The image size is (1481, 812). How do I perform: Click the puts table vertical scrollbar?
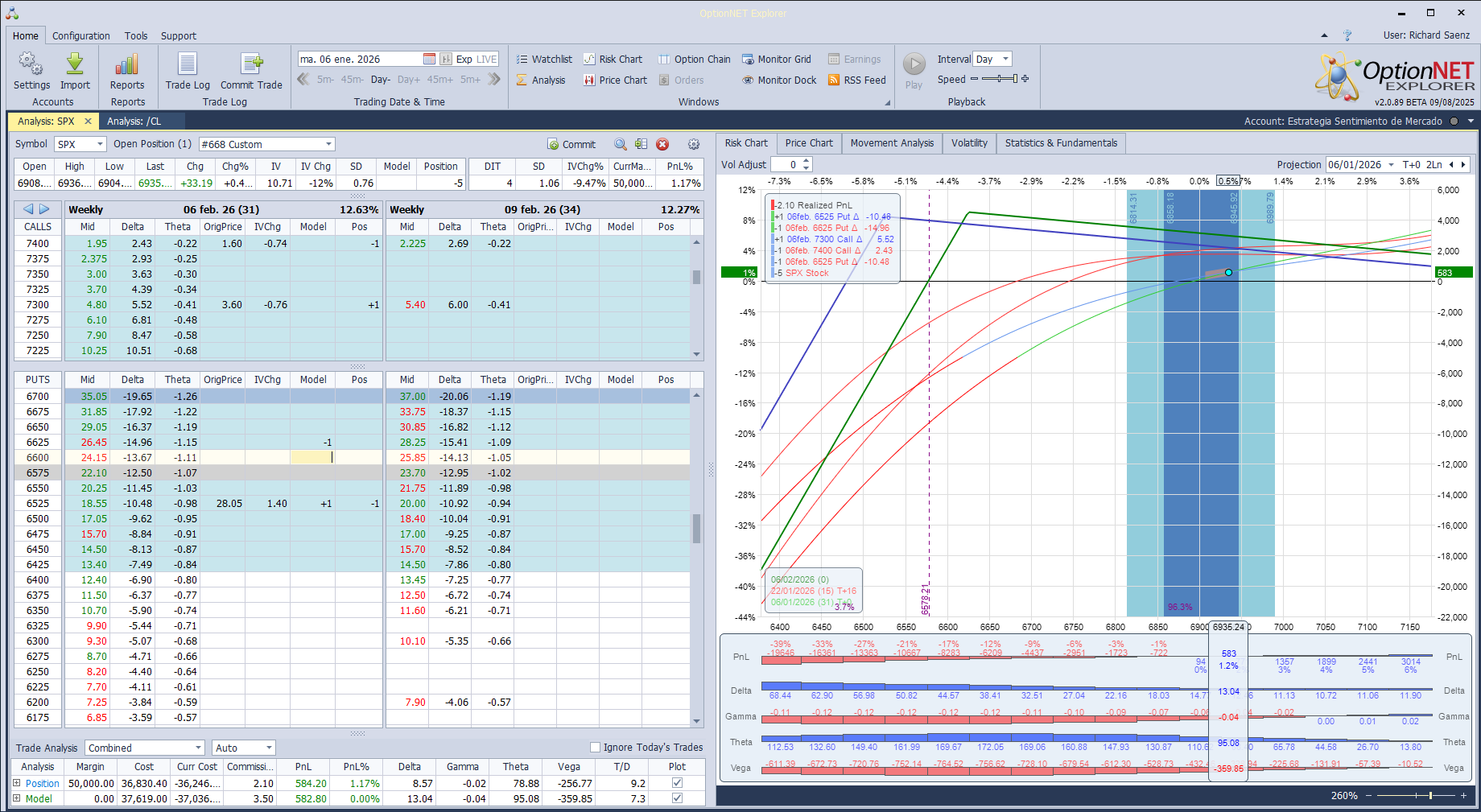click(x=696, y=558)
